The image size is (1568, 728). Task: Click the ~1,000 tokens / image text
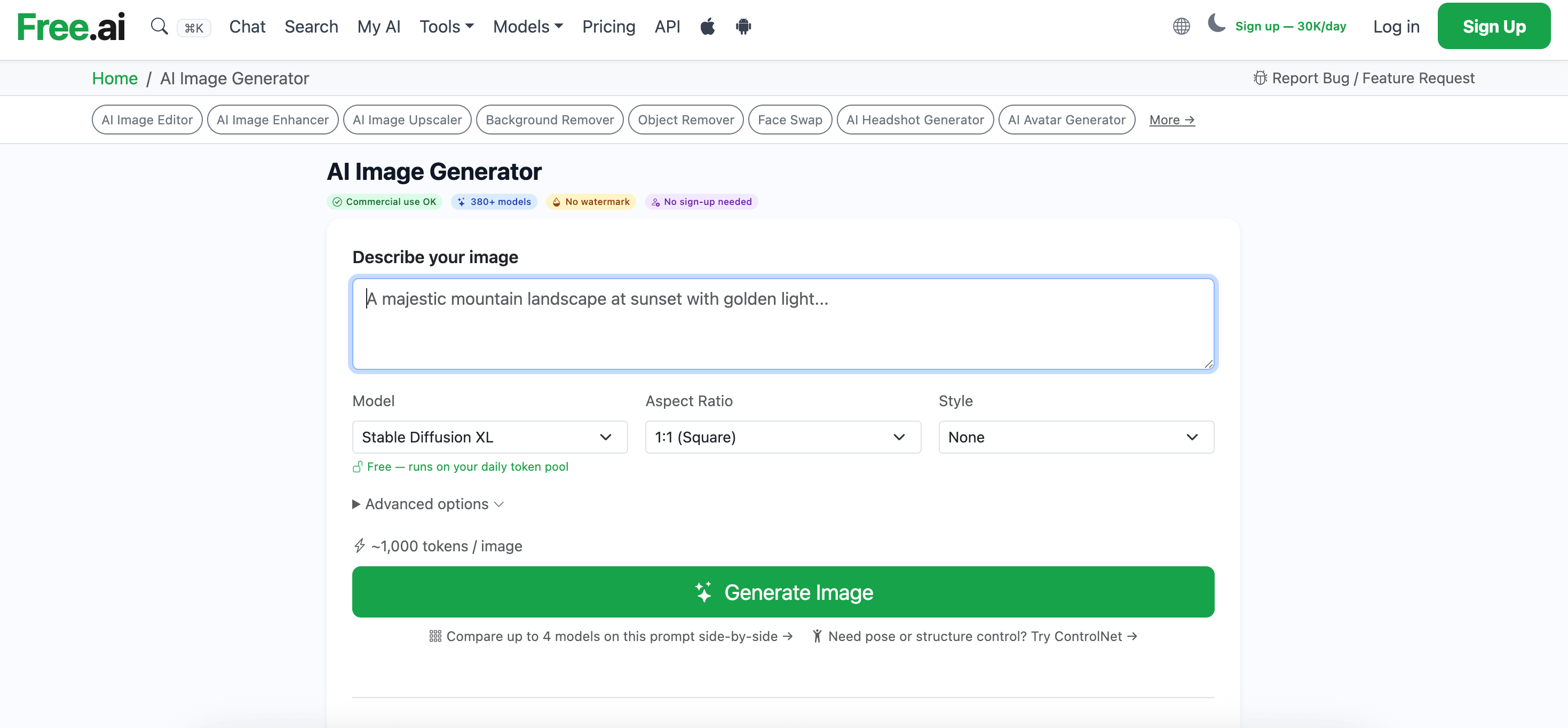coord(447,546)
